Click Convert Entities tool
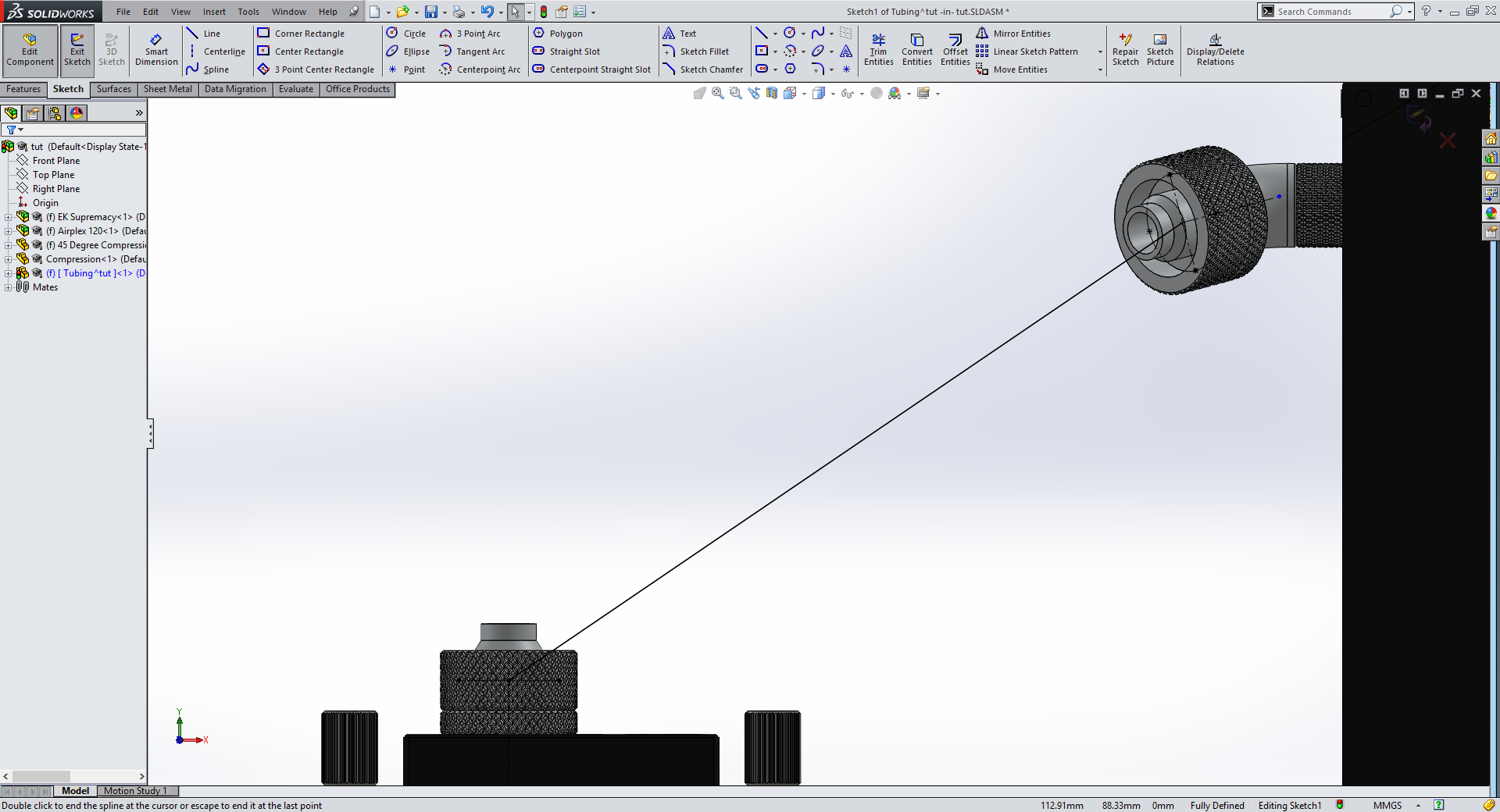This screenshot has height=812, width=1500. tap(916, 49)
